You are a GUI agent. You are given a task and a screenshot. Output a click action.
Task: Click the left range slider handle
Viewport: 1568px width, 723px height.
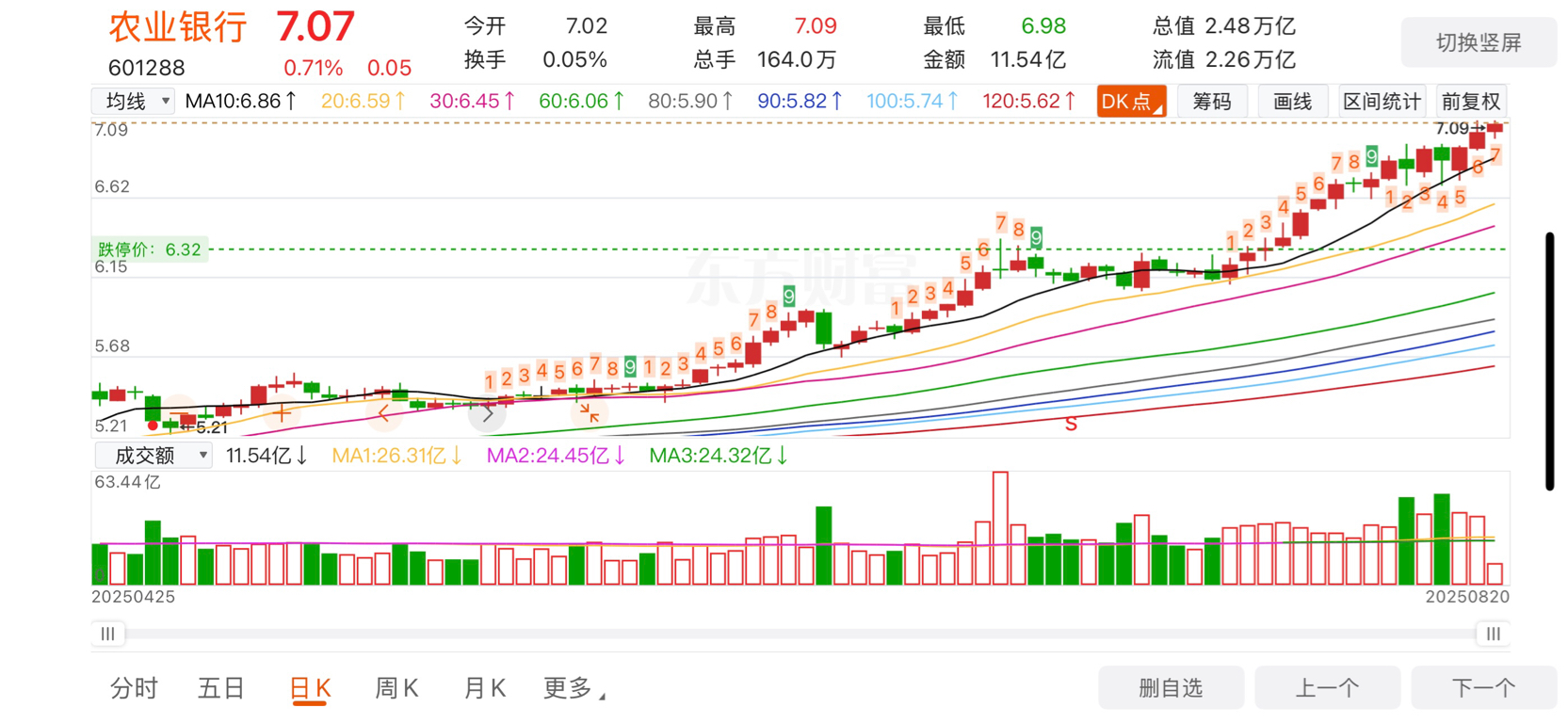(x=108, y=634)
